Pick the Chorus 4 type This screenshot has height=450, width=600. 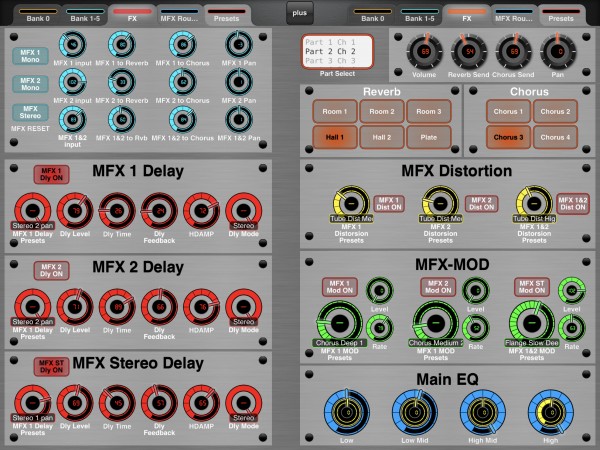pos(555,137)
